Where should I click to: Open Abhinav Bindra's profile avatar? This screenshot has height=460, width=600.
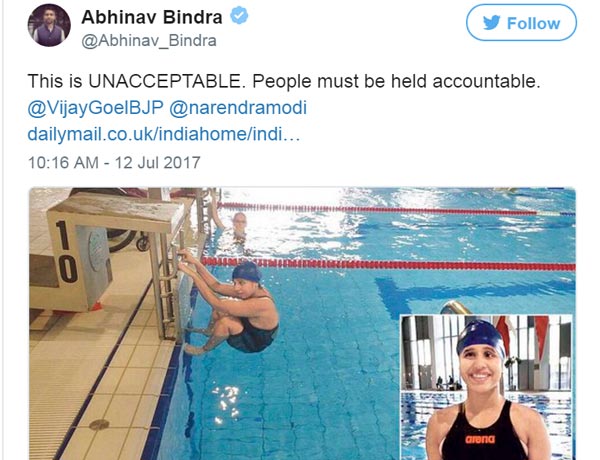[x=49, y=26]
